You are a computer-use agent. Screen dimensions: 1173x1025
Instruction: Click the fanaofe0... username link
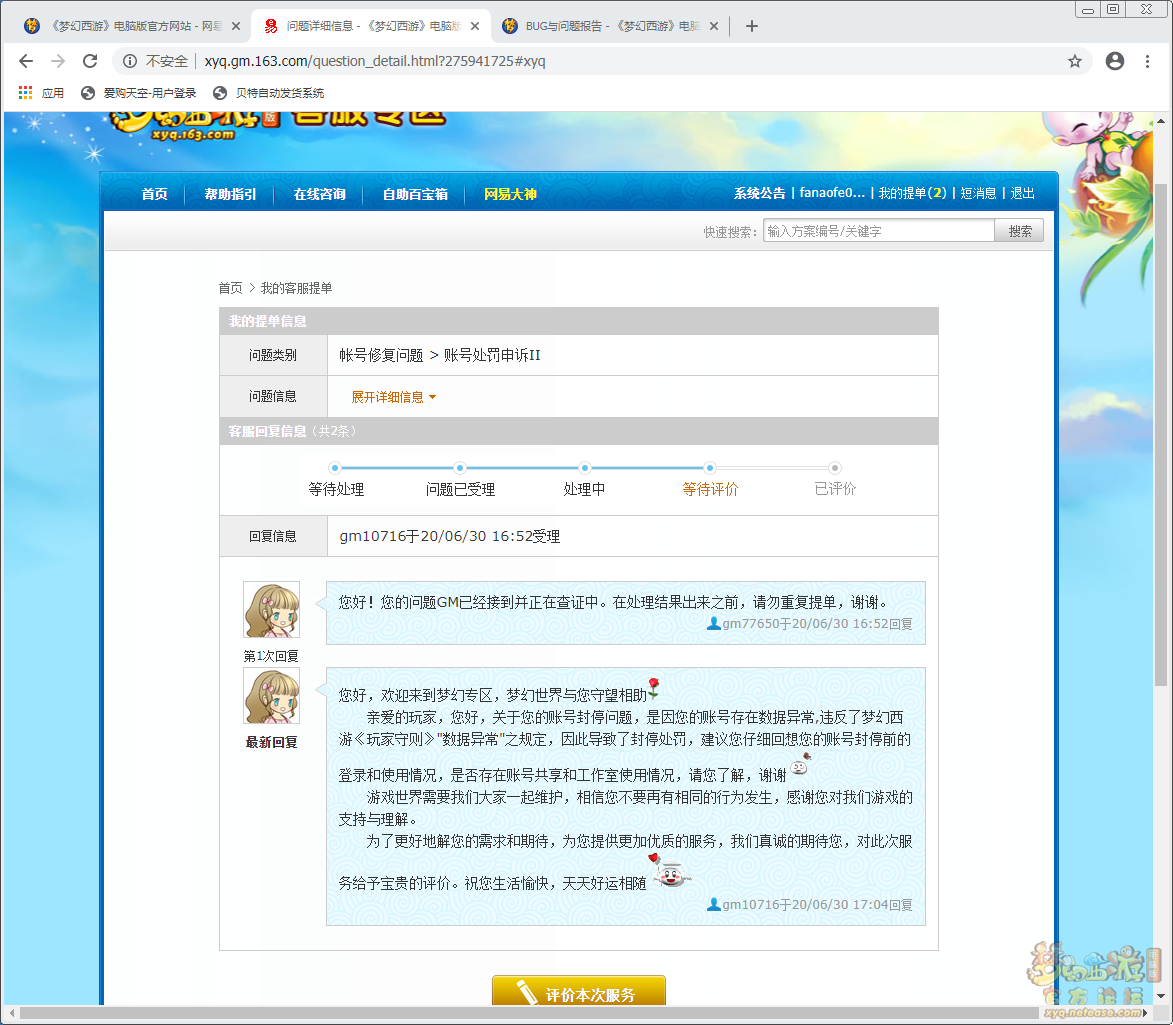(x=832, y=193)
